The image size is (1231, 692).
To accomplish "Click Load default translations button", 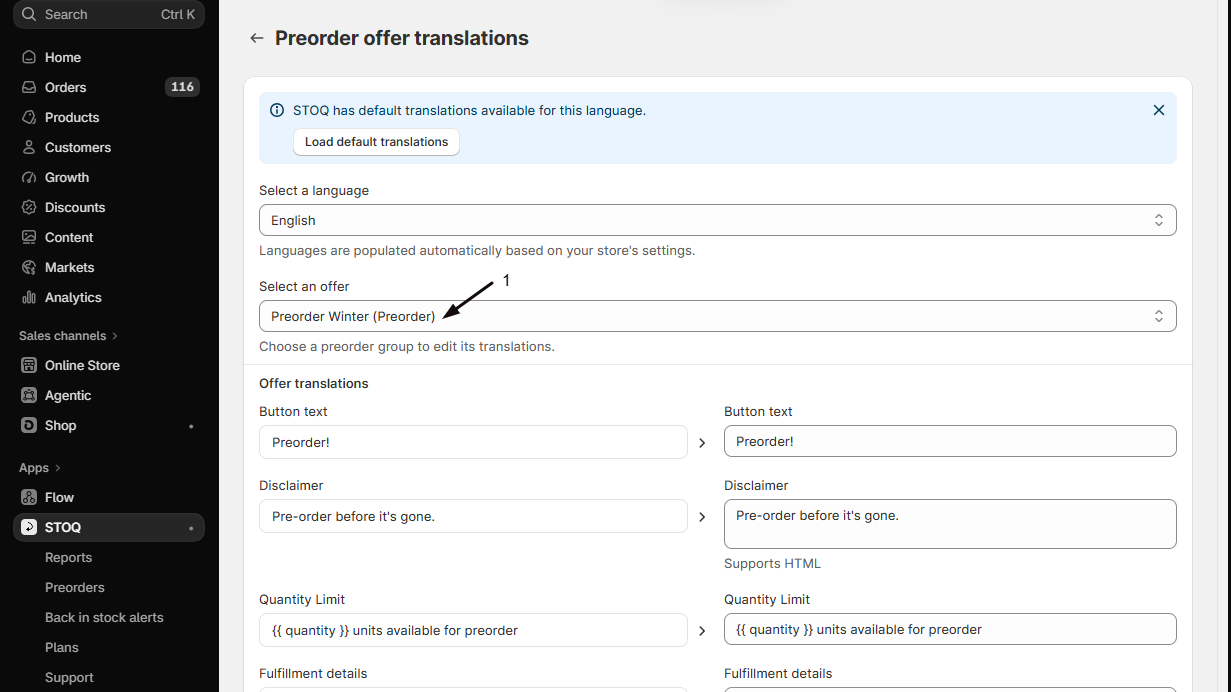I will [x=376, y=142].
